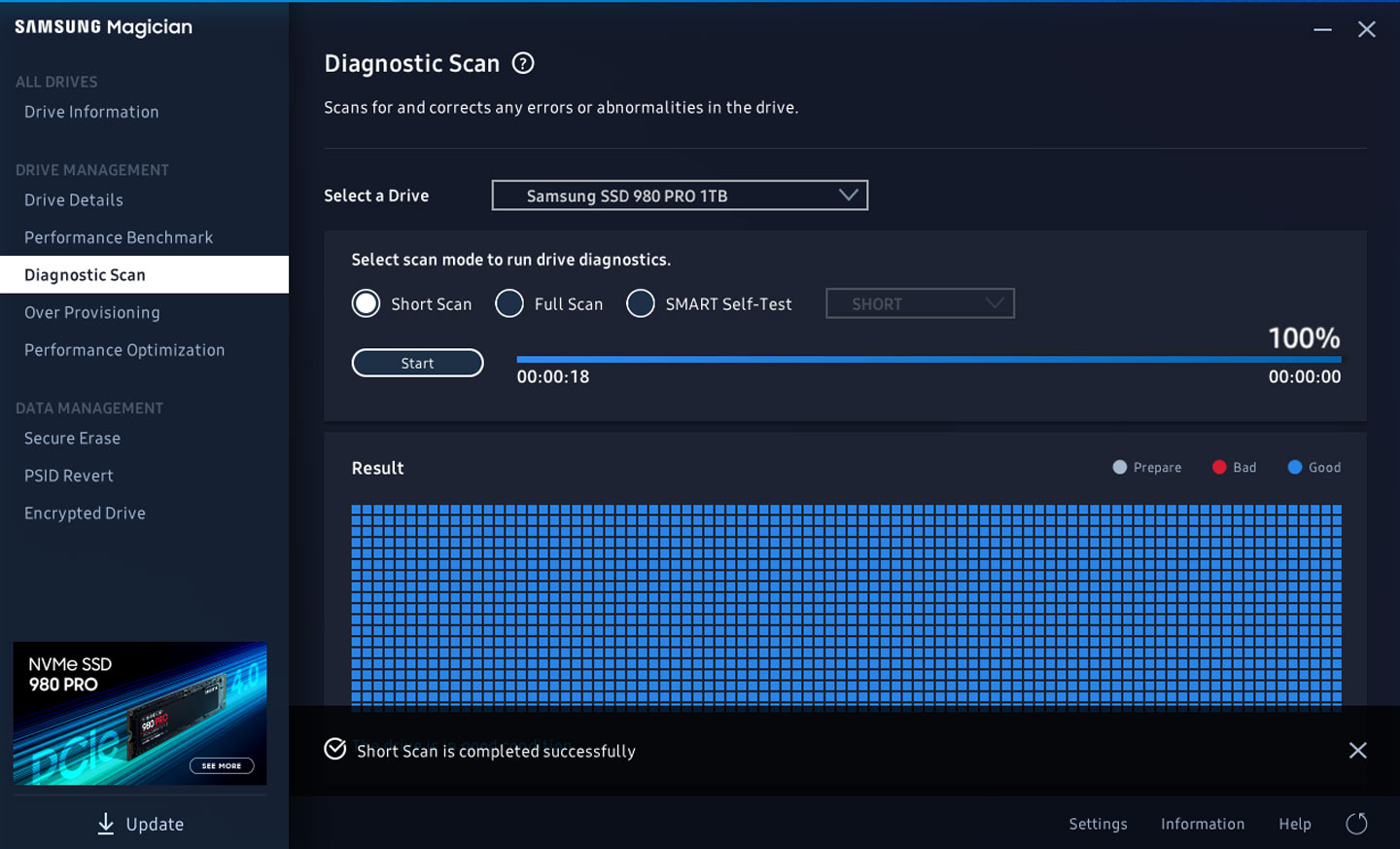Click the Update button
The image size is (1400, 849).
[x=141, y=824]
